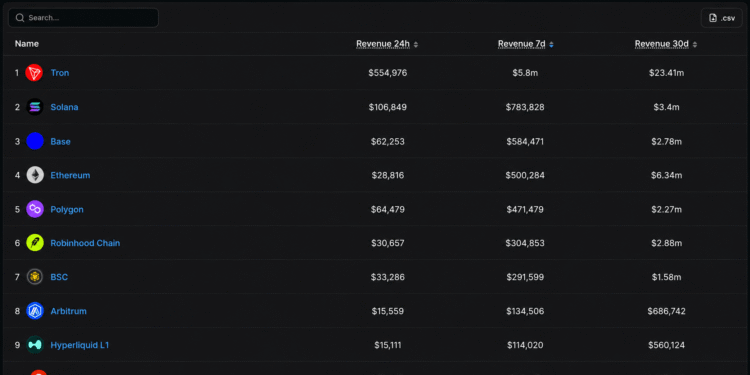Click the Revenue 30d column header
Screen dimensions: 750x375
[x=662, y=44]
